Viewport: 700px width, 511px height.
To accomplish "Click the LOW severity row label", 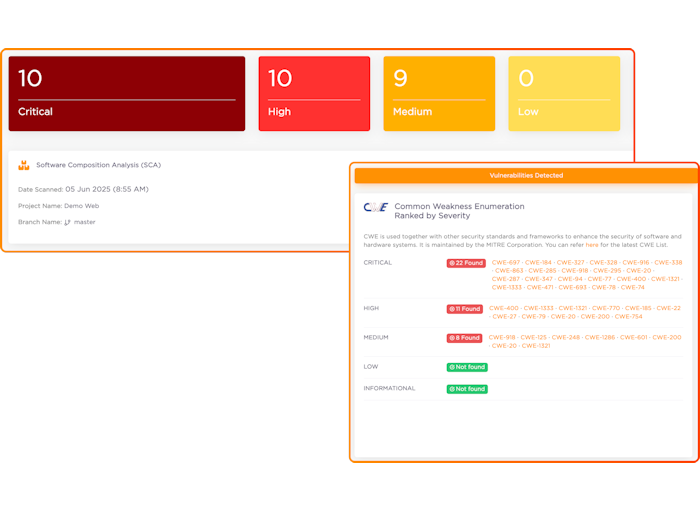I will click(371, 367).
